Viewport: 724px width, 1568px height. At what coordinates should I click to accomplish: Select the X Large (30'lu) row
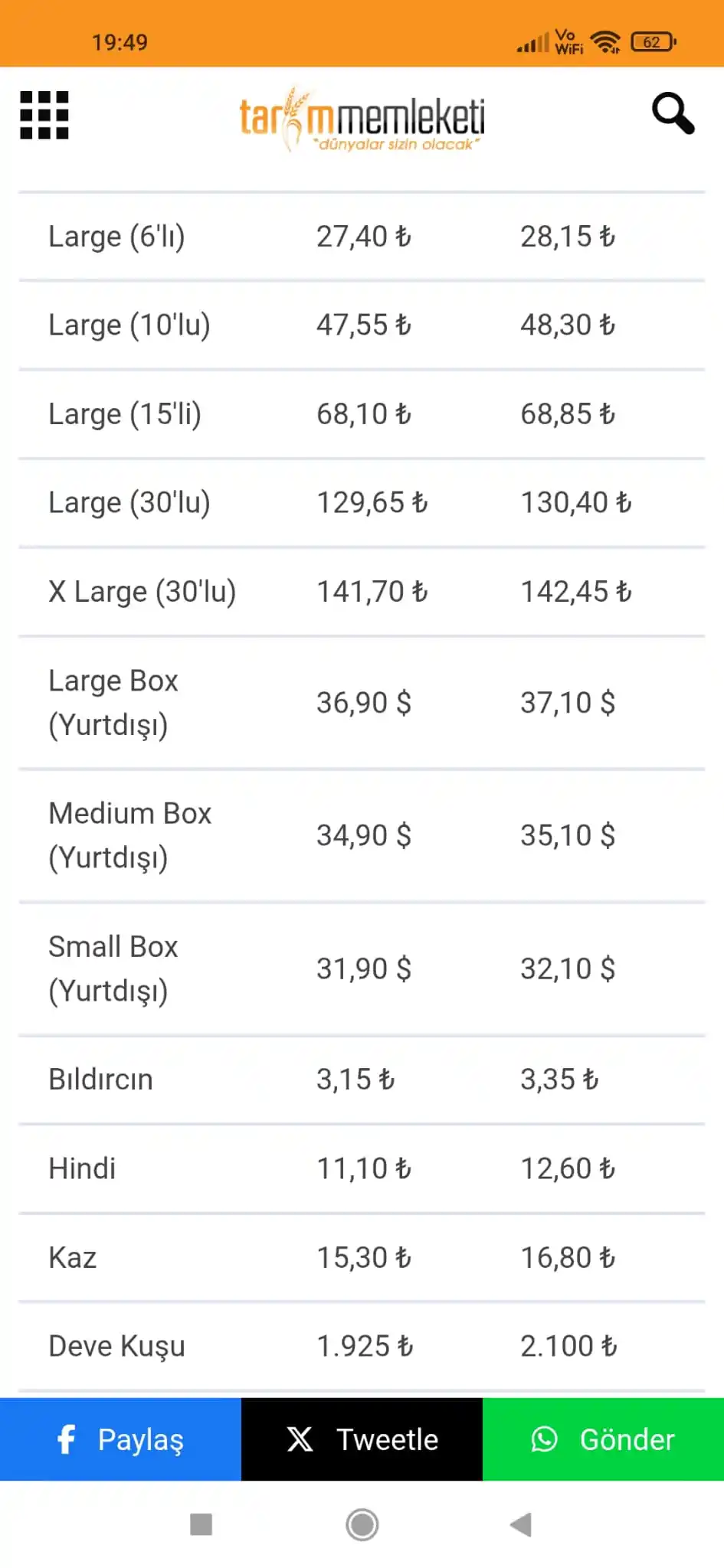click(x=362, y=592)
